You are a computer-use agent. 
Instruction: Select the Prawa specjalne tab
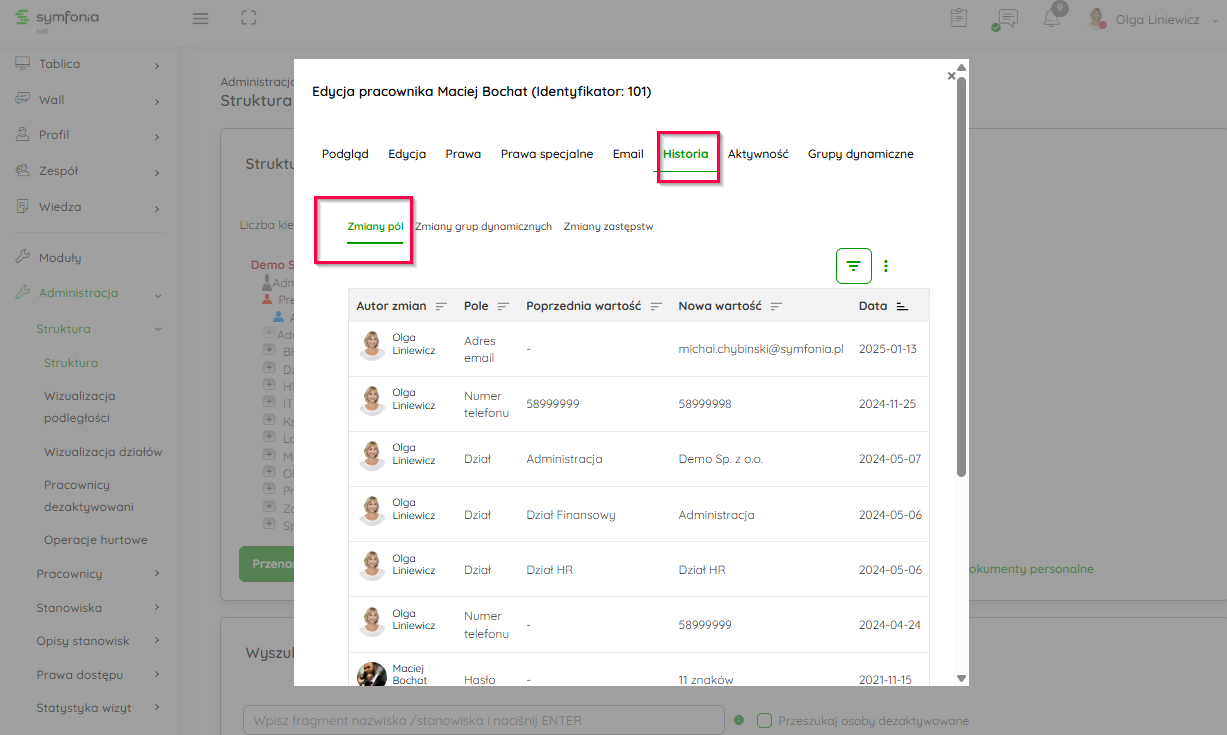tap(546, 154)
